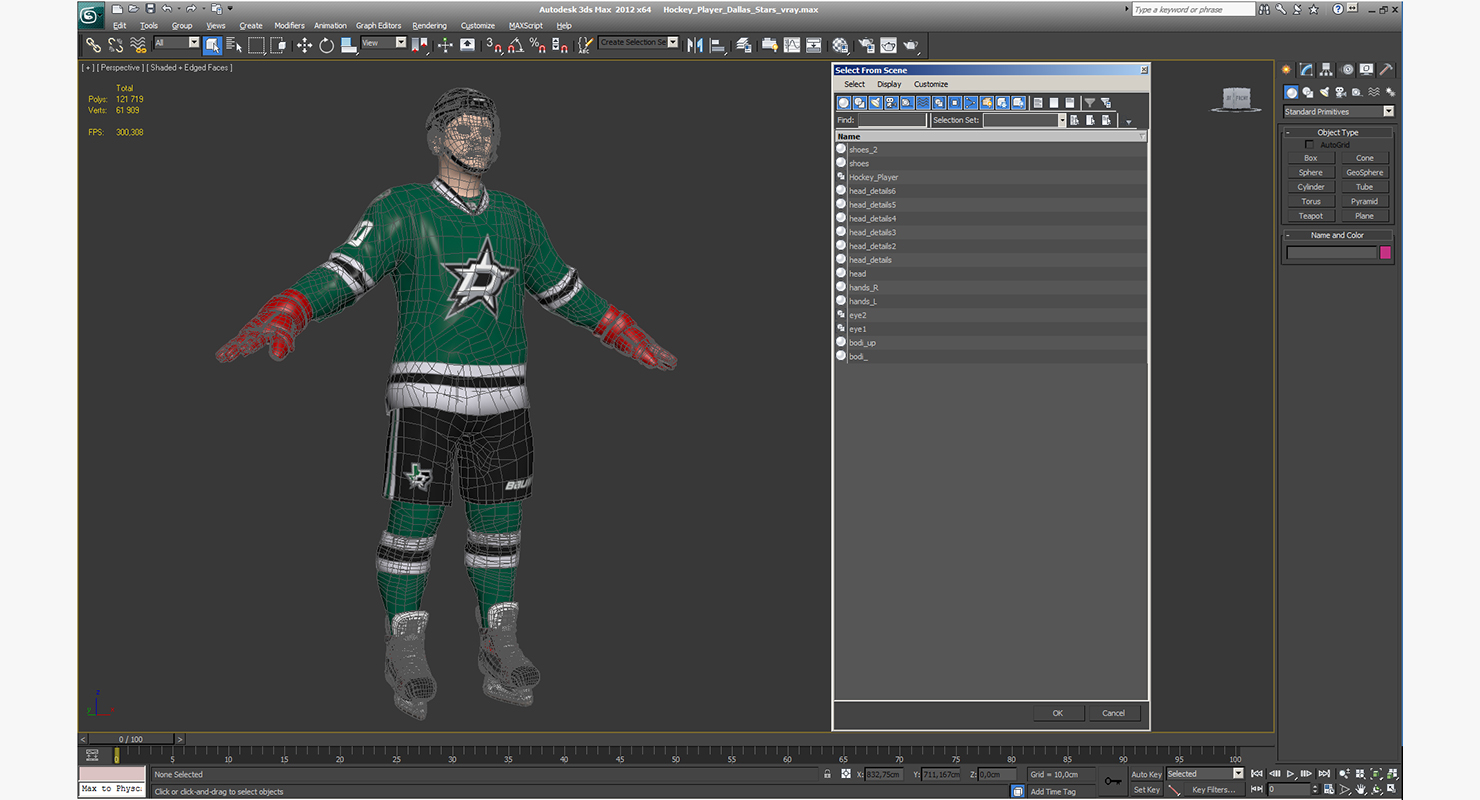
Task: Click the time slider 0 / 100 handle
Action: click(130, 739)
